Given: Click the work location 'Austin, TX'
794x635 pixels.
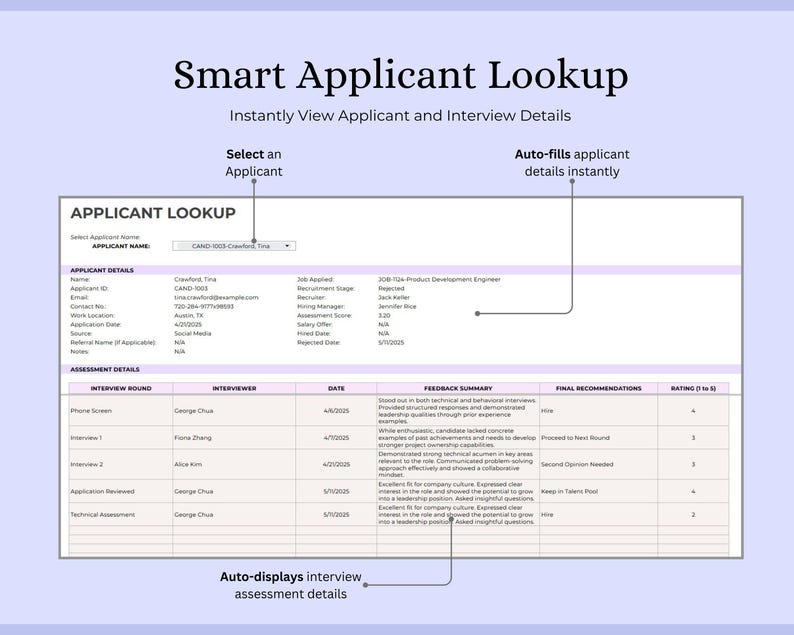Looking at the screenshot, I should click(188, 315).
